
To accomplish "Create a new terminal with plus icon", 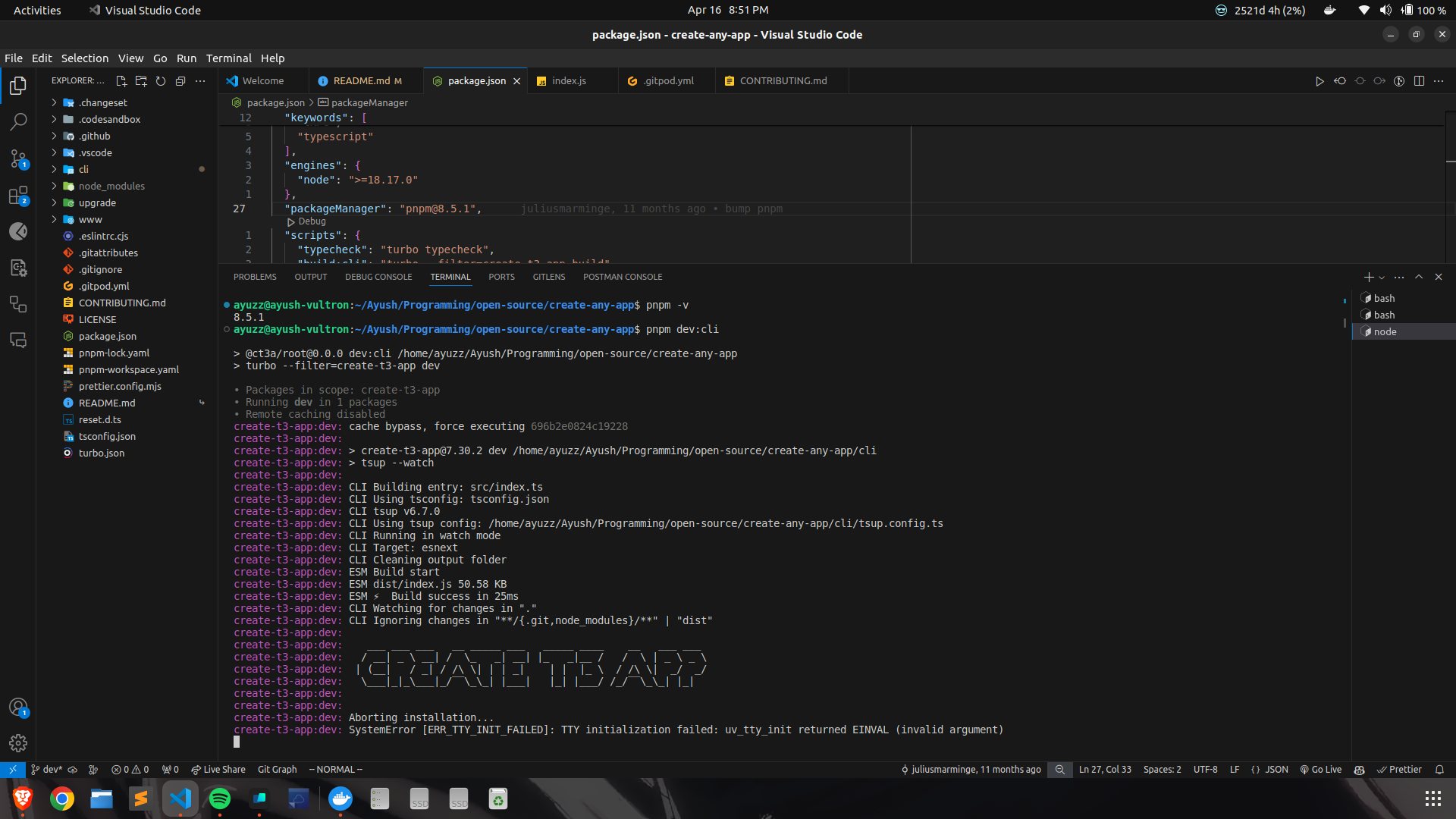I will (x=1369, y=277).
